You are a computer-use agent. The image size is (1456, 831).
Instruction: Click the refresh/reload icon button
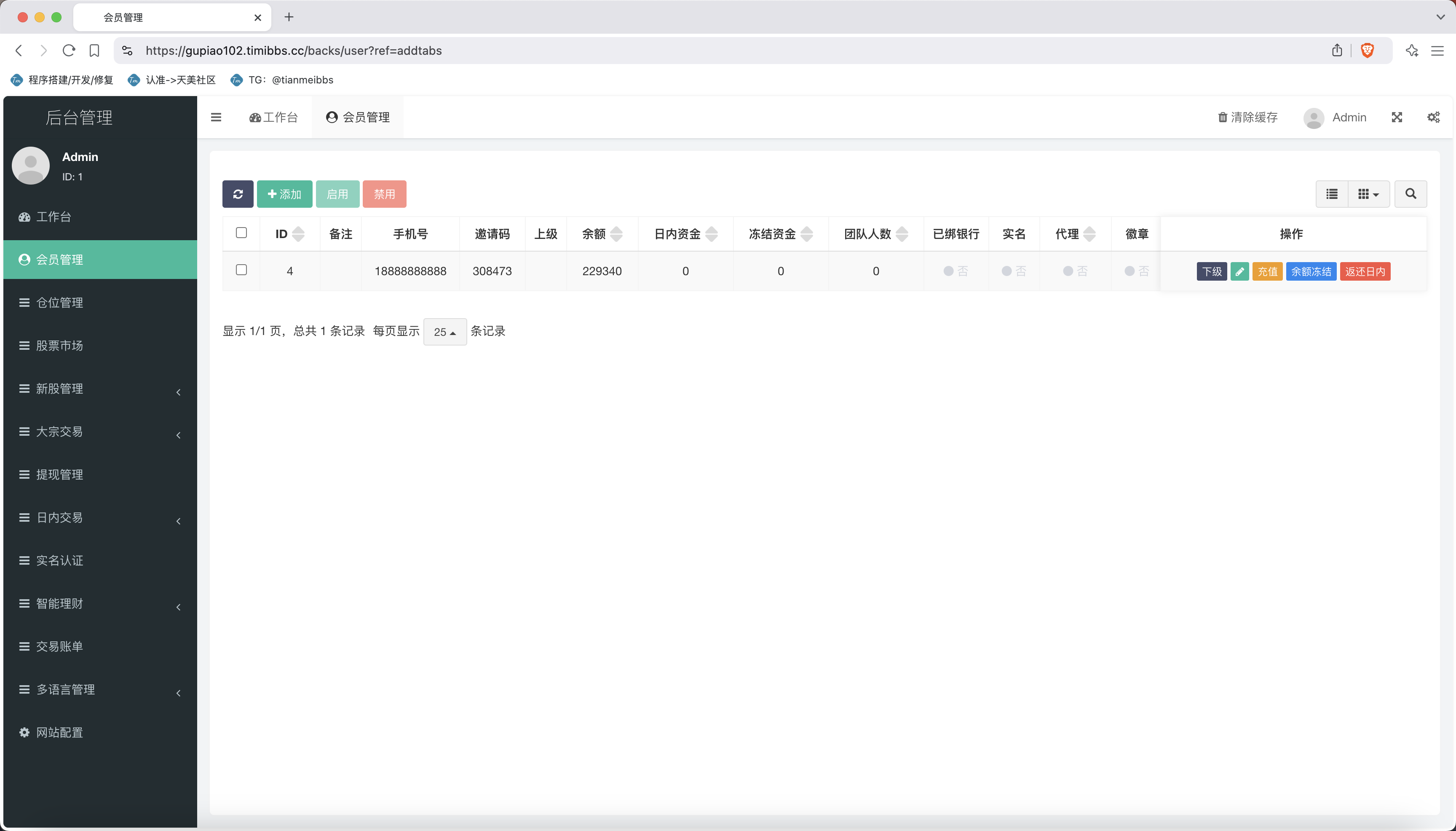(x=239, y=194)
